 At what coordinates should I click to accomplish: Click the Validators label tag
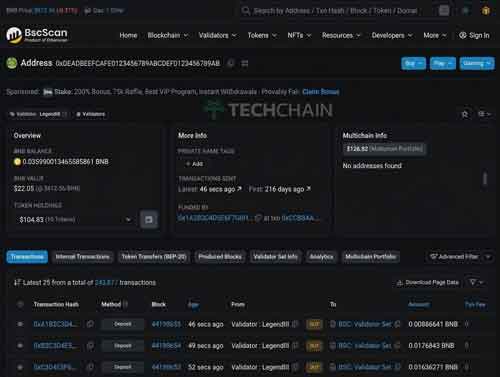point(91,114)
